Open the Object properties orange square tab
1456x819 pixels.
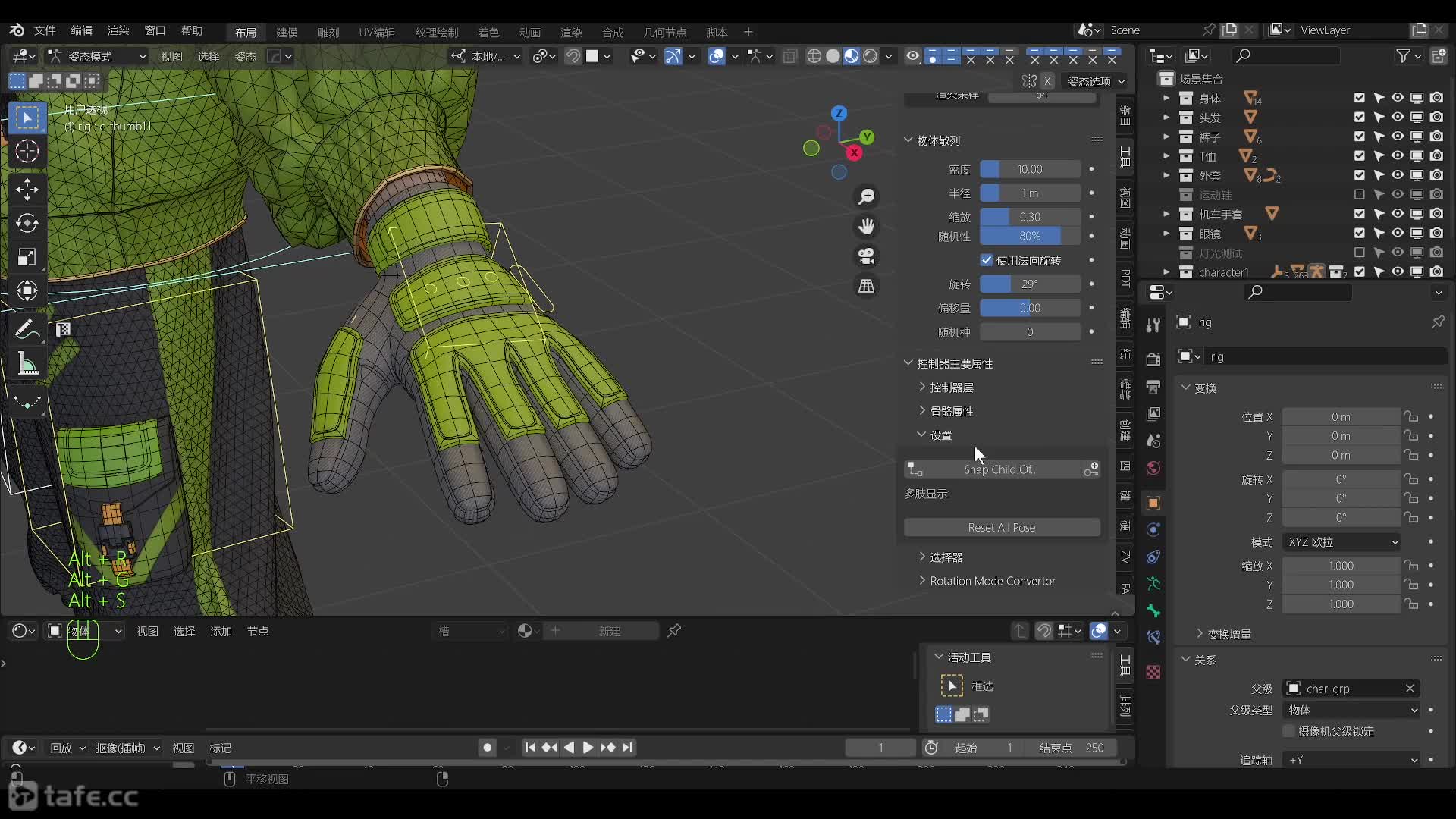(x=1153, y=503)
